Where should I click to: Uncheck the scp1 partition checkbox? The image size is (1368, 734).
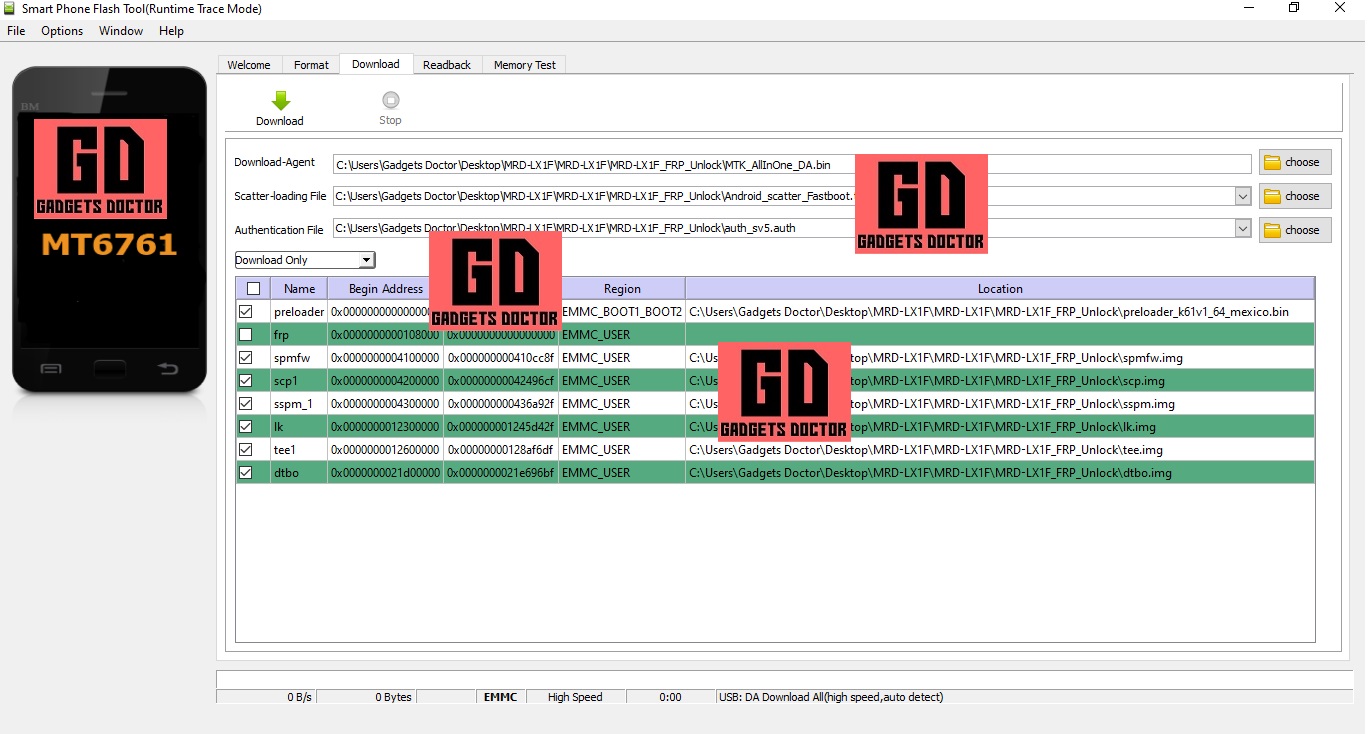click(245, 381)
